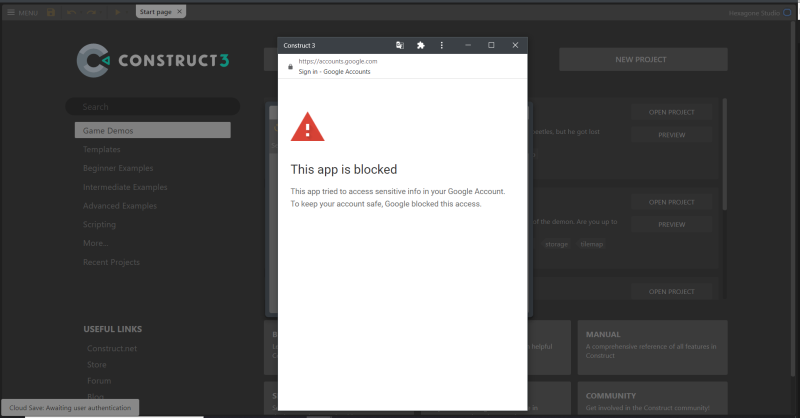Viewport: 800px width, 418px height.
Task: Click the third OPEN PROJECT button
Action: tap(671, 291)
